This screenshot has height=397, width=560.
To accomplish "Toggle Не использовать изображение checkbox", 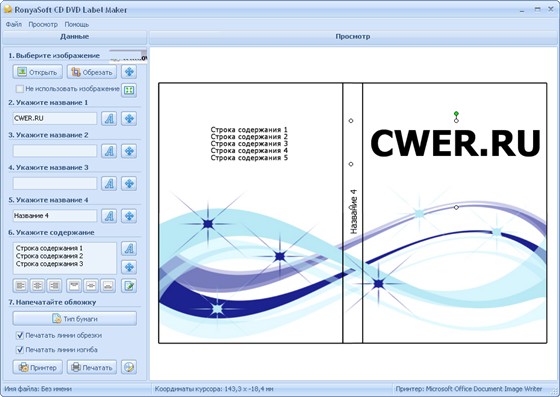I will (x=20, y=89).
